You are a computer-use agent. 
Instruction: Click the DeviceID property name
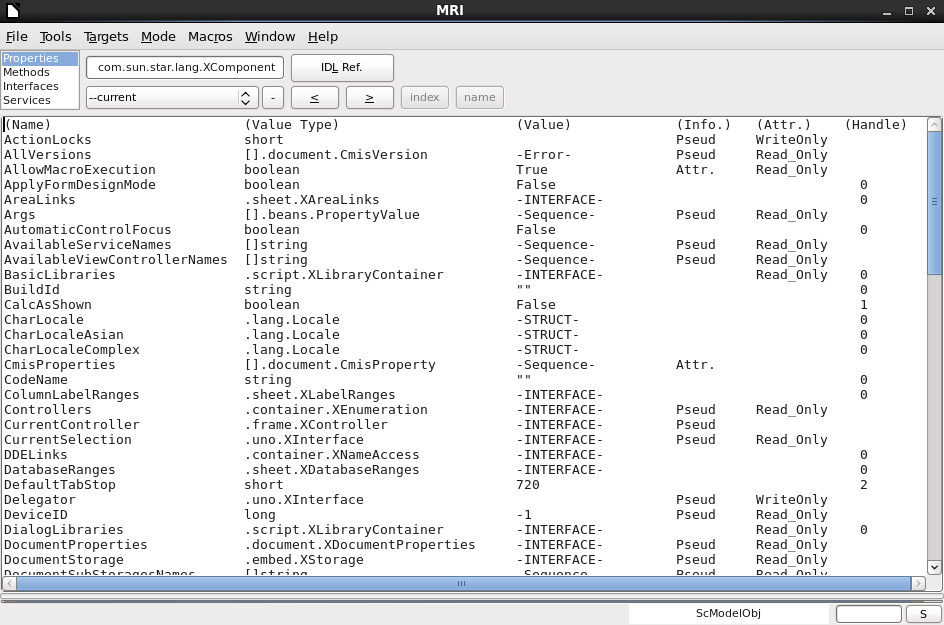pos(36,515)
